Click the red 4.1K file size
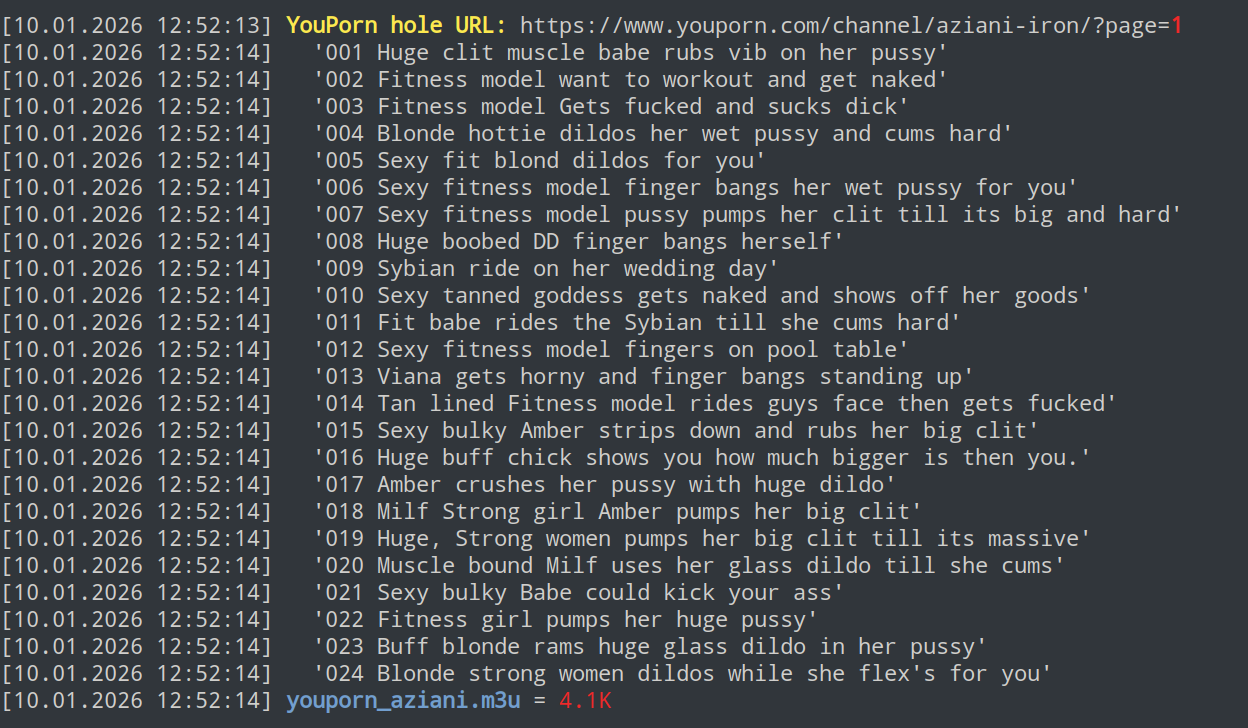 click(x=585, y=700)
